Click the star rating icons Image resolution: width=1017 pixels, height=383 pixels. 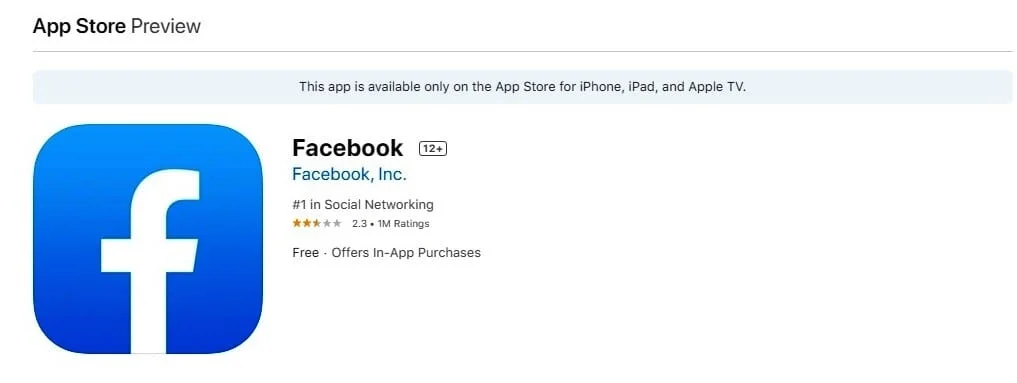click(317, 224)
